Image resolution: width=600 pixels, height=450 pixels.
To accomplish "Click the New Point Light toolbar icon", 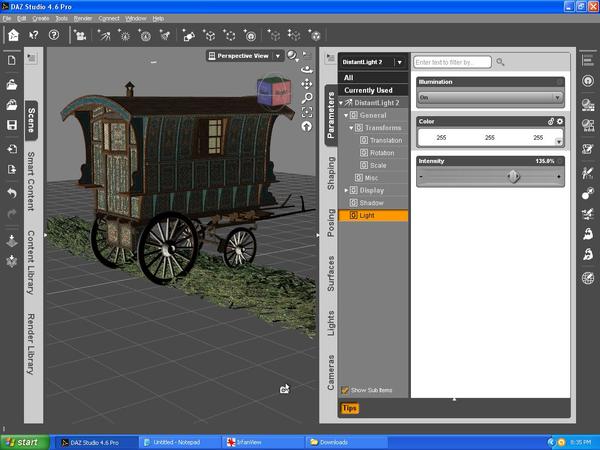I will tap(124, 35).
